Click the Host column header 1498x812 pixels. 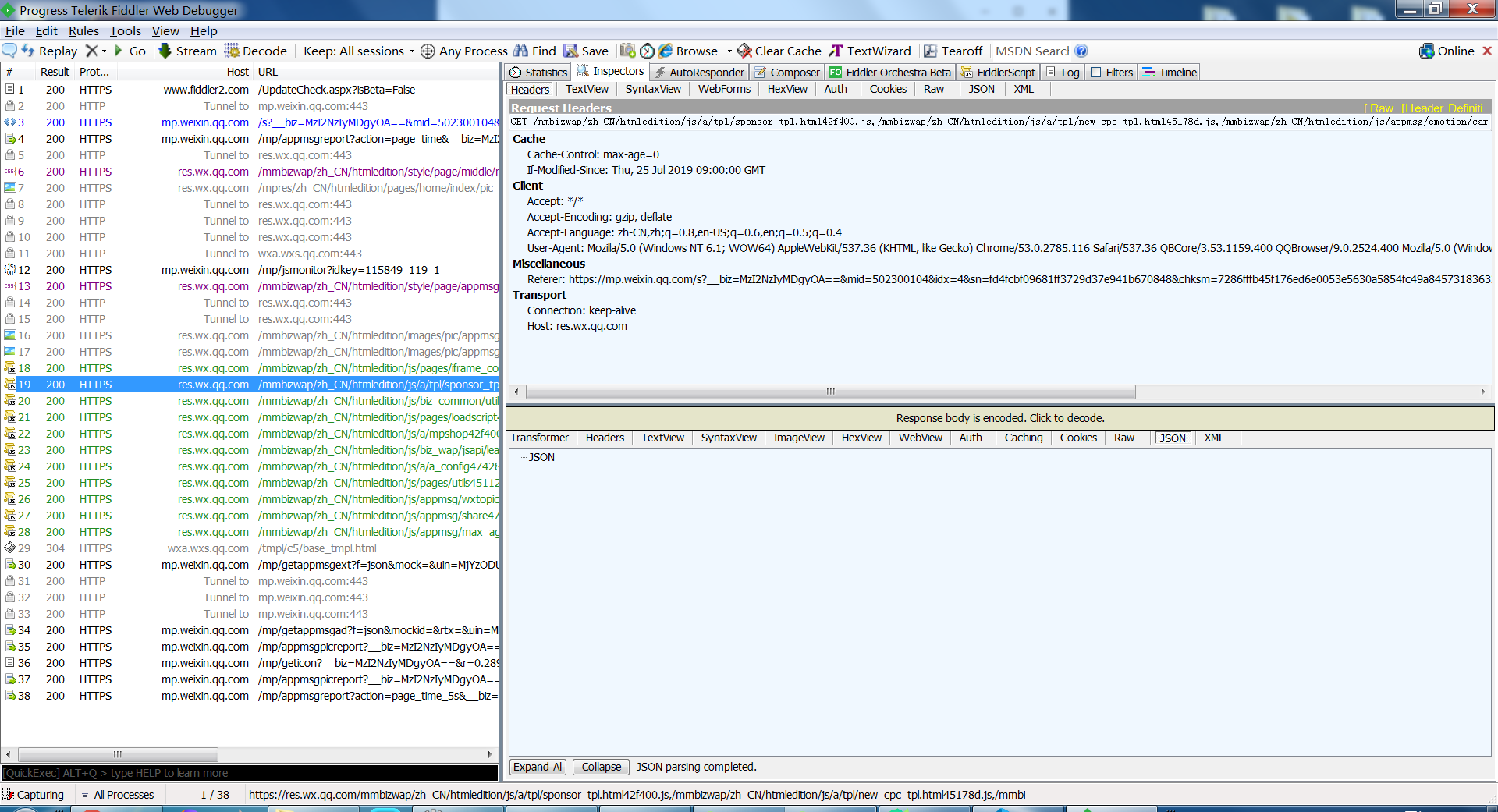[186, 72]
